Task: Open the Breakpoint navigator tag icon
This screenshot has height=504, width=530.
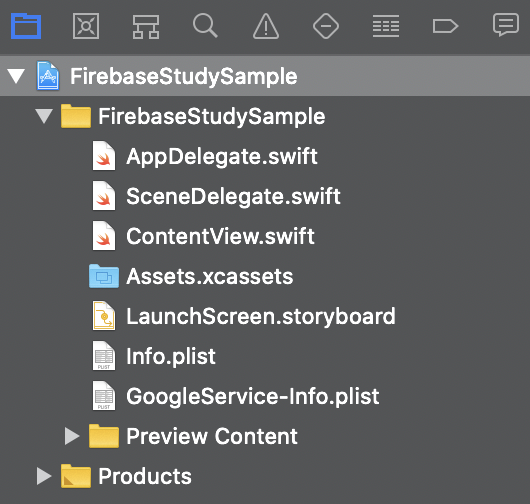Action: coord(445,26)
